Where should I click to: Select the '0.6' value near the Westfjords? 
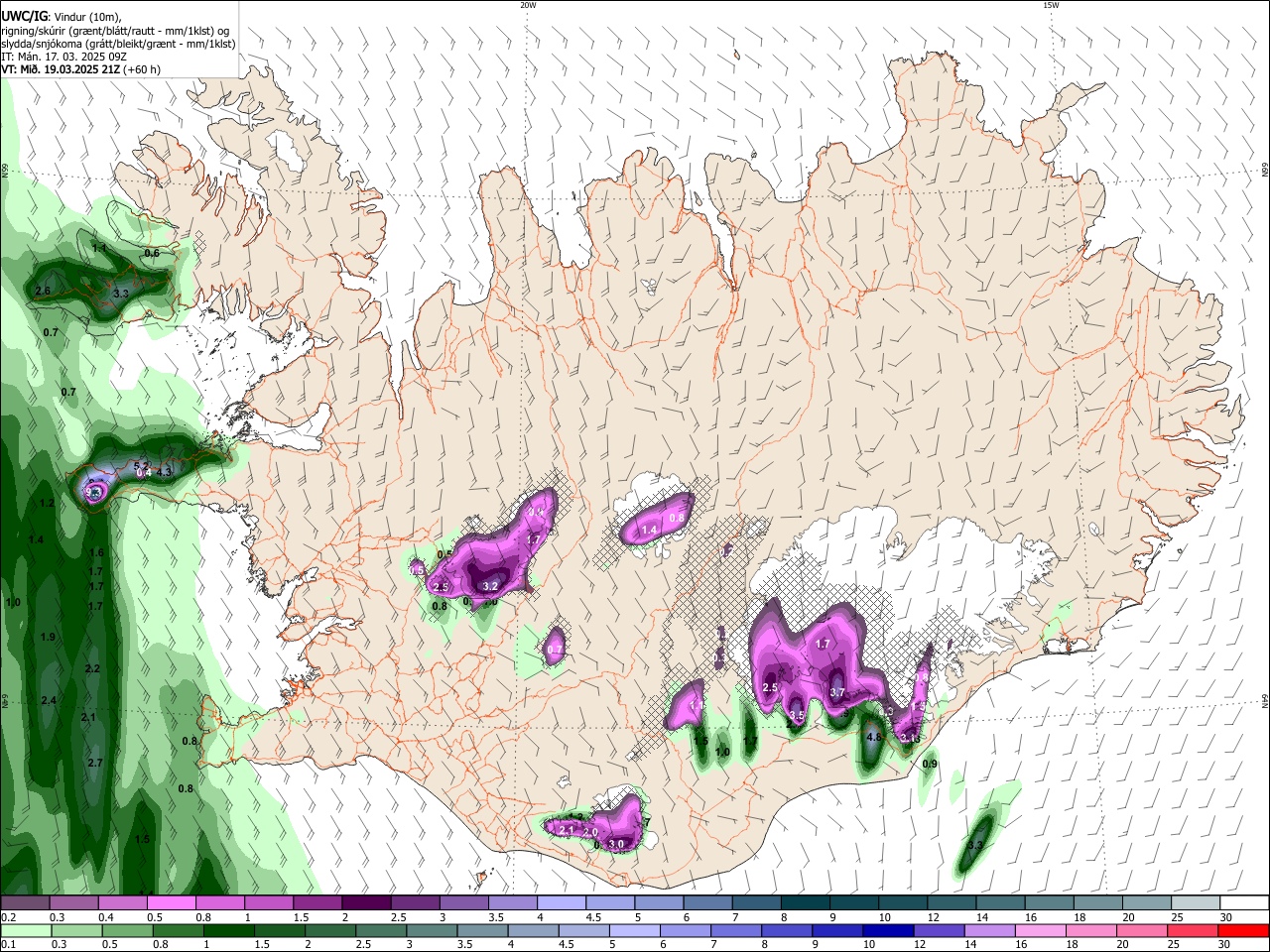coord(152,253)
